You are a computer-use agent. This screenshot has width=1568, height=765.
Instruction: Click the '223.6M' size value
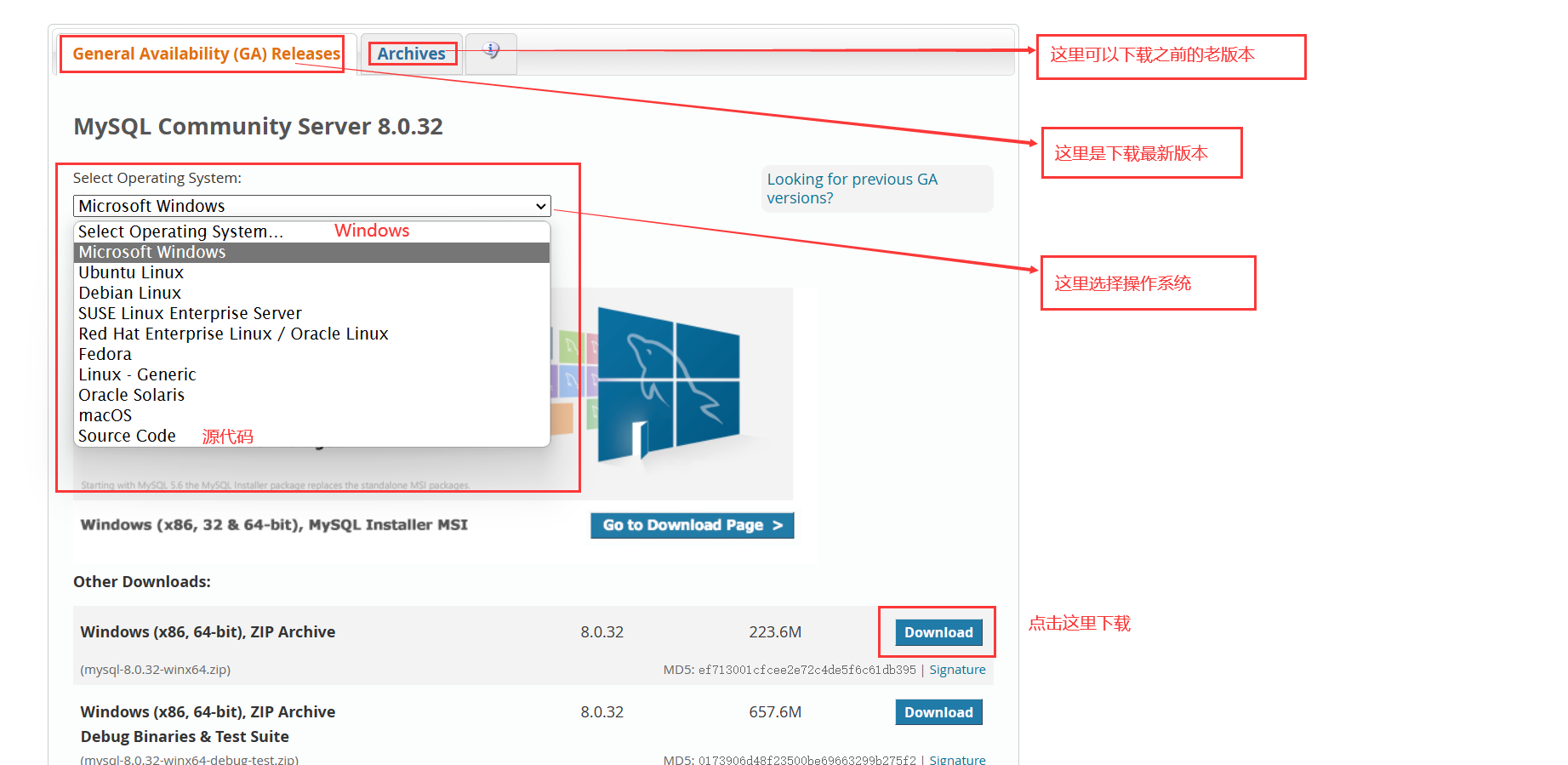pos(775,632)
